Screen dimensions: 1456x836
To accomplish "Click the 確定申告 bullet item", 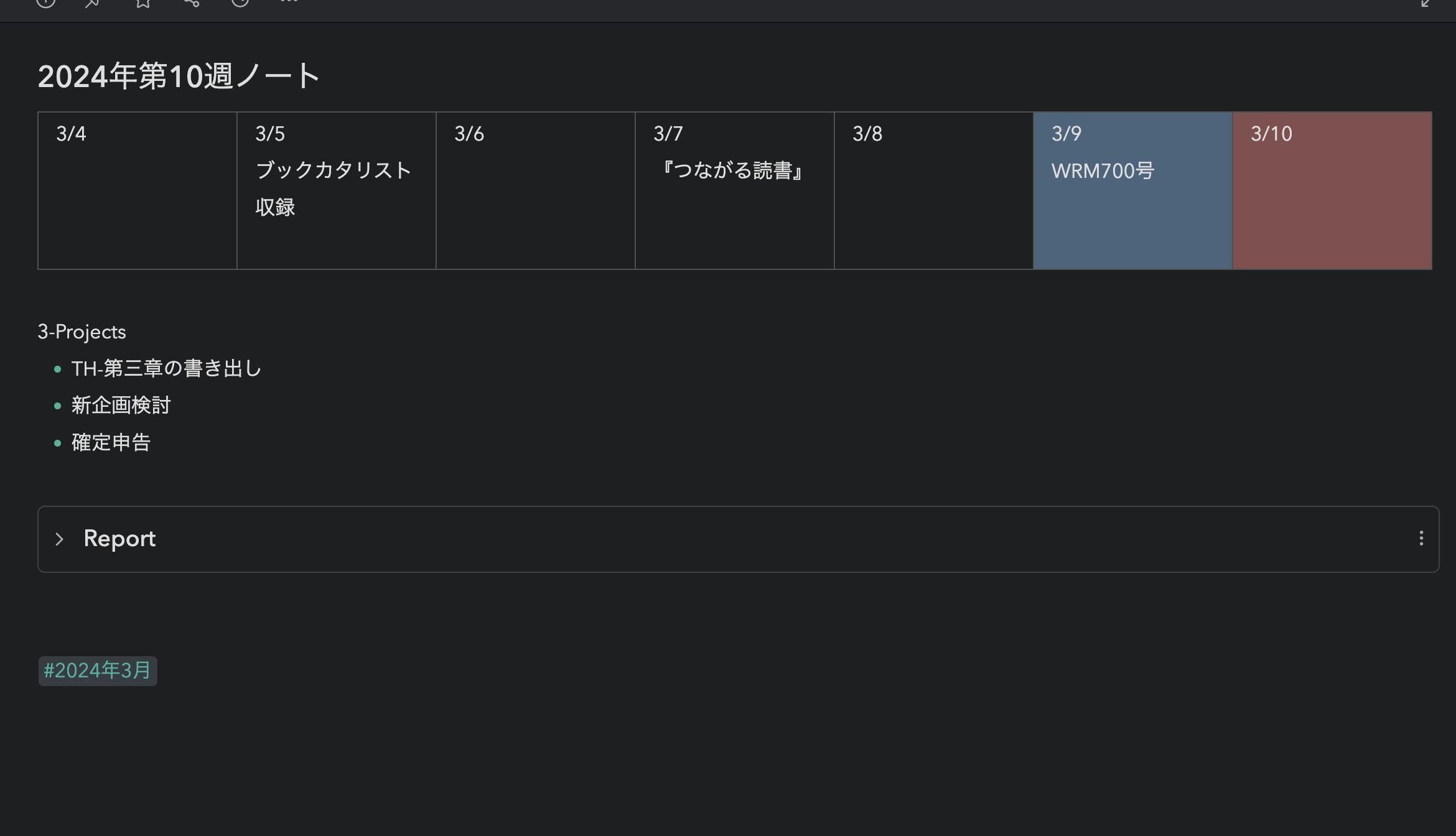I will [110, 442].
